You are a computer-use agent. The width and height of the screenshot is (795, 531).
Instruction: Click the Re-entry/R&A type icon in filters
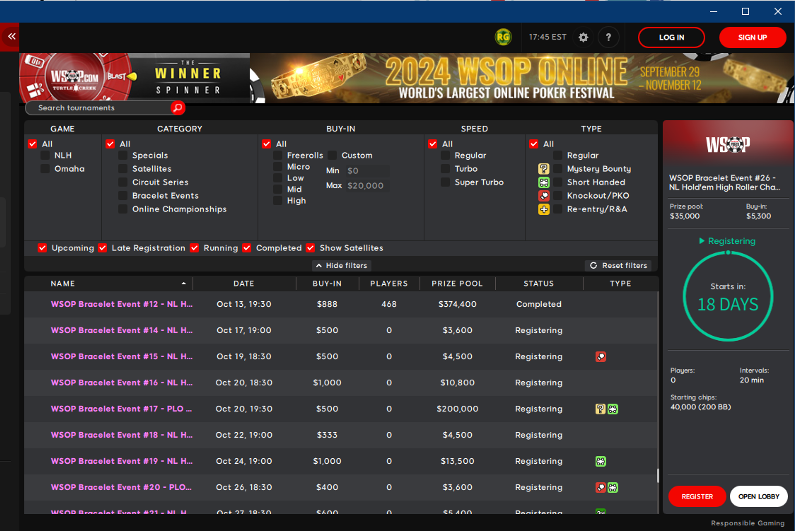coord(544,209)
